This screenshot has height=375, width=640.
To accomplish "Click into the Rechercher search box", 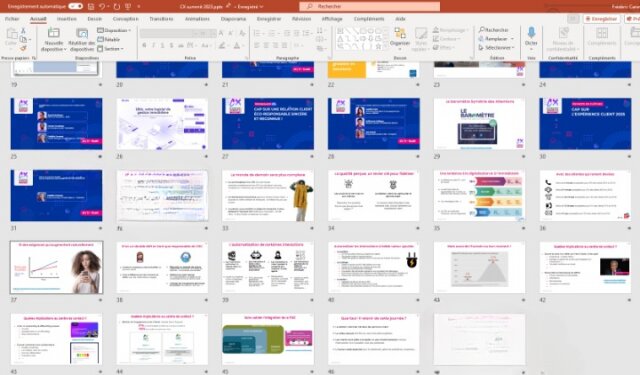I will [369, 6].
